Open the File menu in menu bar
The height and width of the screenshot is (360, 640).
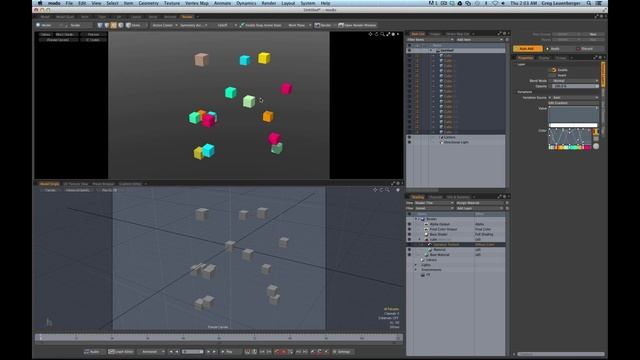[x=69, y=3]
